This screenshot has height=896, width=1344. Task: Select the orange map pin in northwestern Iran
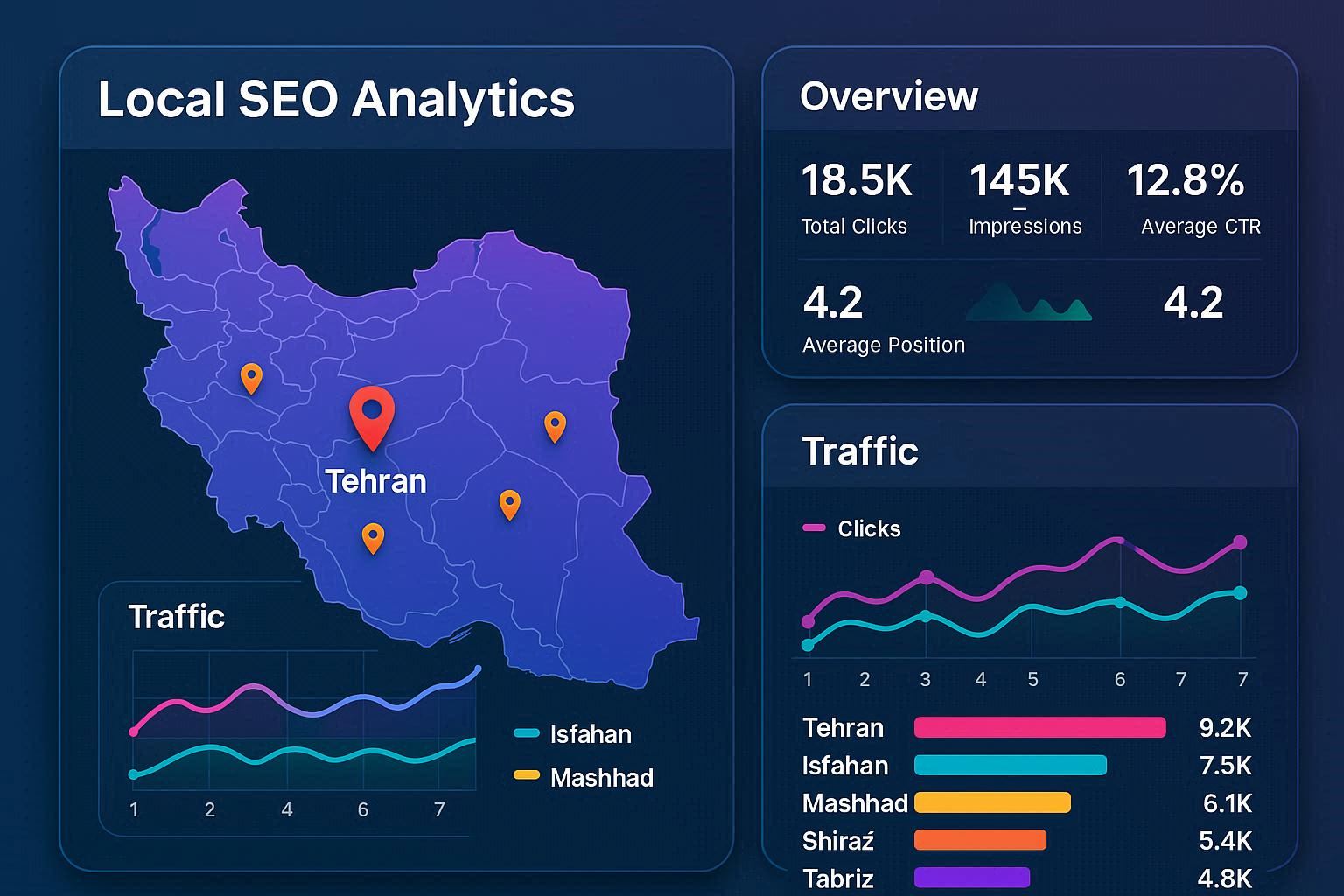click(x=251, y=377)
